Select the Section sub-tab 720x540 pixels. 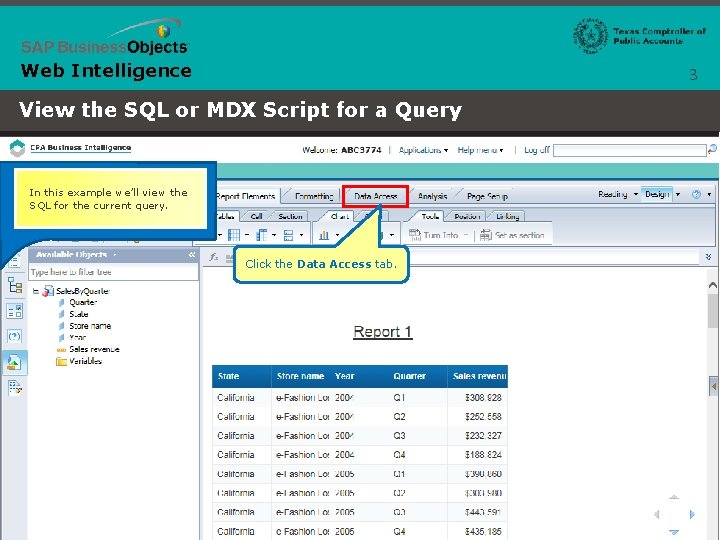tap(290, 216)
